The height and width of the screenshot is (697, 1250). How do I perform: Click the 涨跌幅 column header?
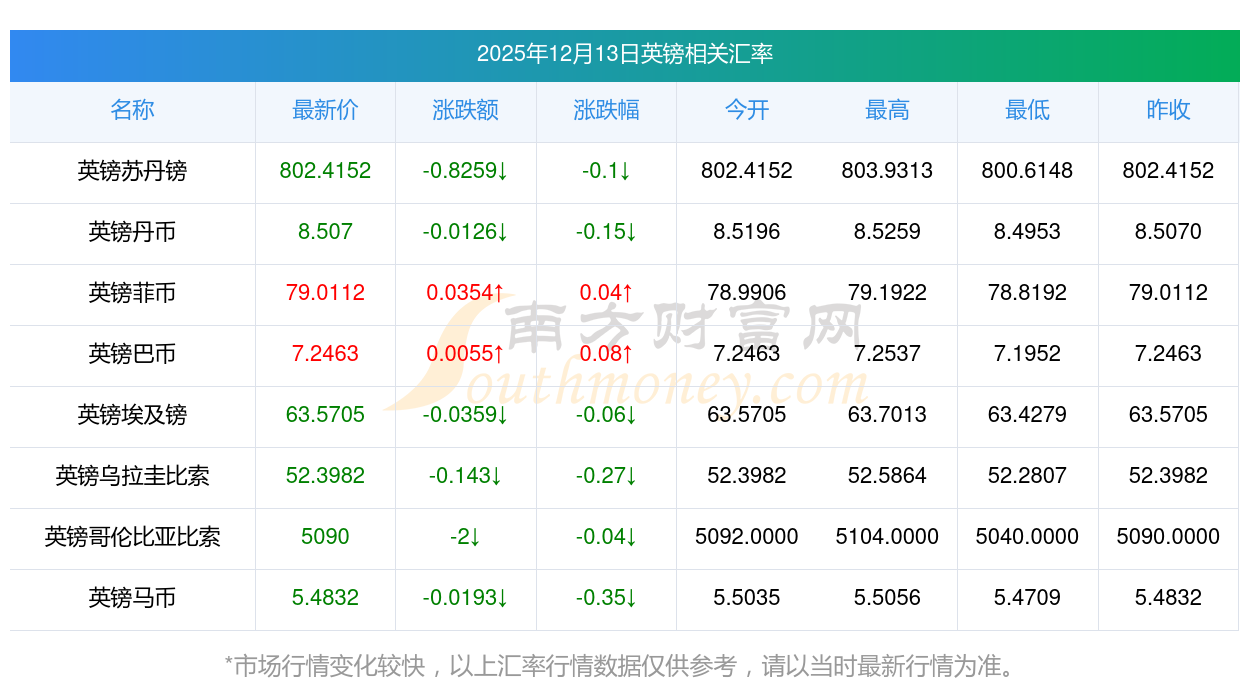tap(606, 111)
